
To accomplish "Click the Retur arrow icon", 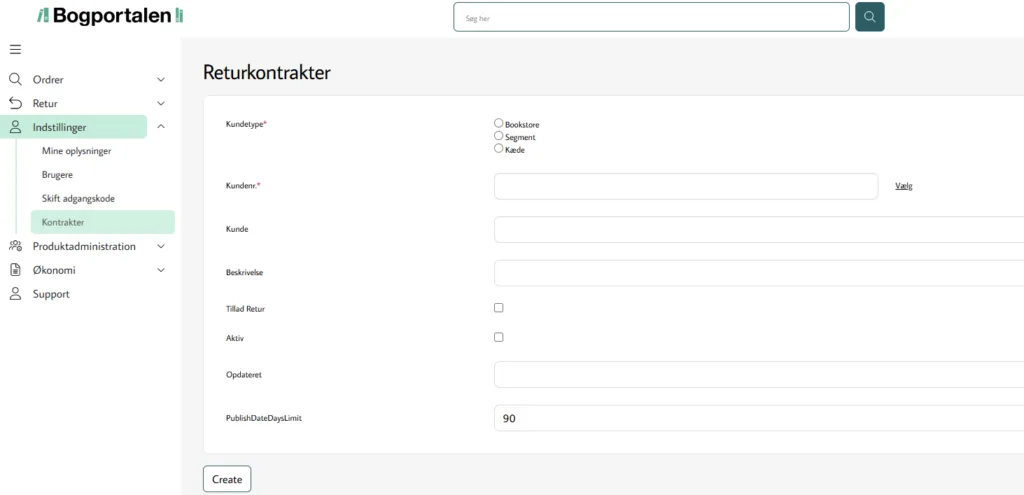I will [x=15, y=103].
